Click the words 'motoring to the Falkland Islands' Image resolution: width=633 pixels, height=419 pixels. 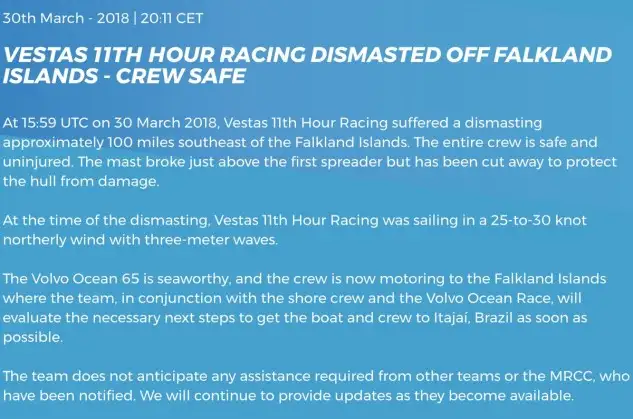(x=493, y=279)
